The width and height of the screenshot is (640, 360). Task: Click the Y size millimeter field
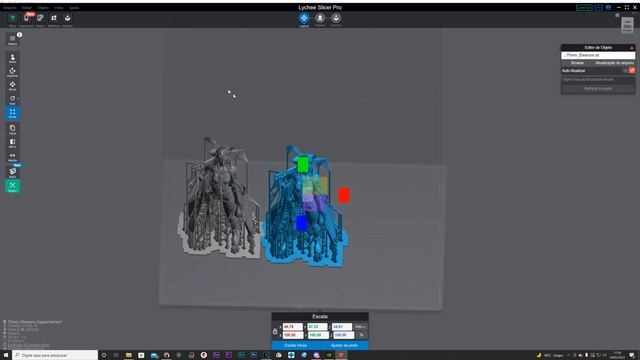(317, 327)
